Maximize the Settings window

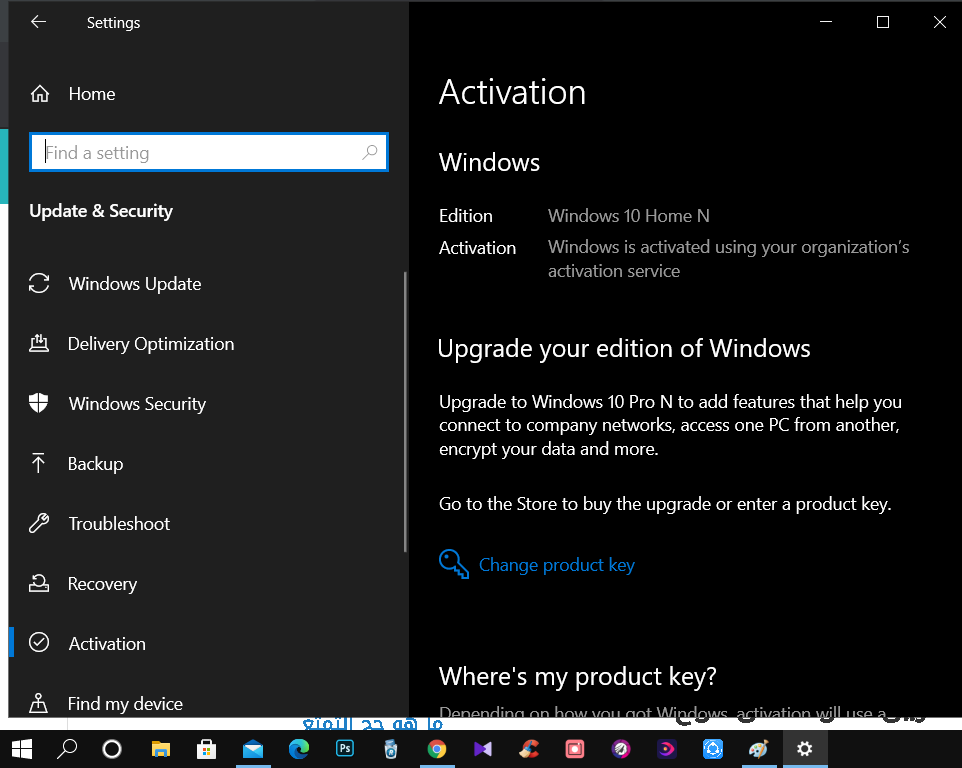coord(883,22)
